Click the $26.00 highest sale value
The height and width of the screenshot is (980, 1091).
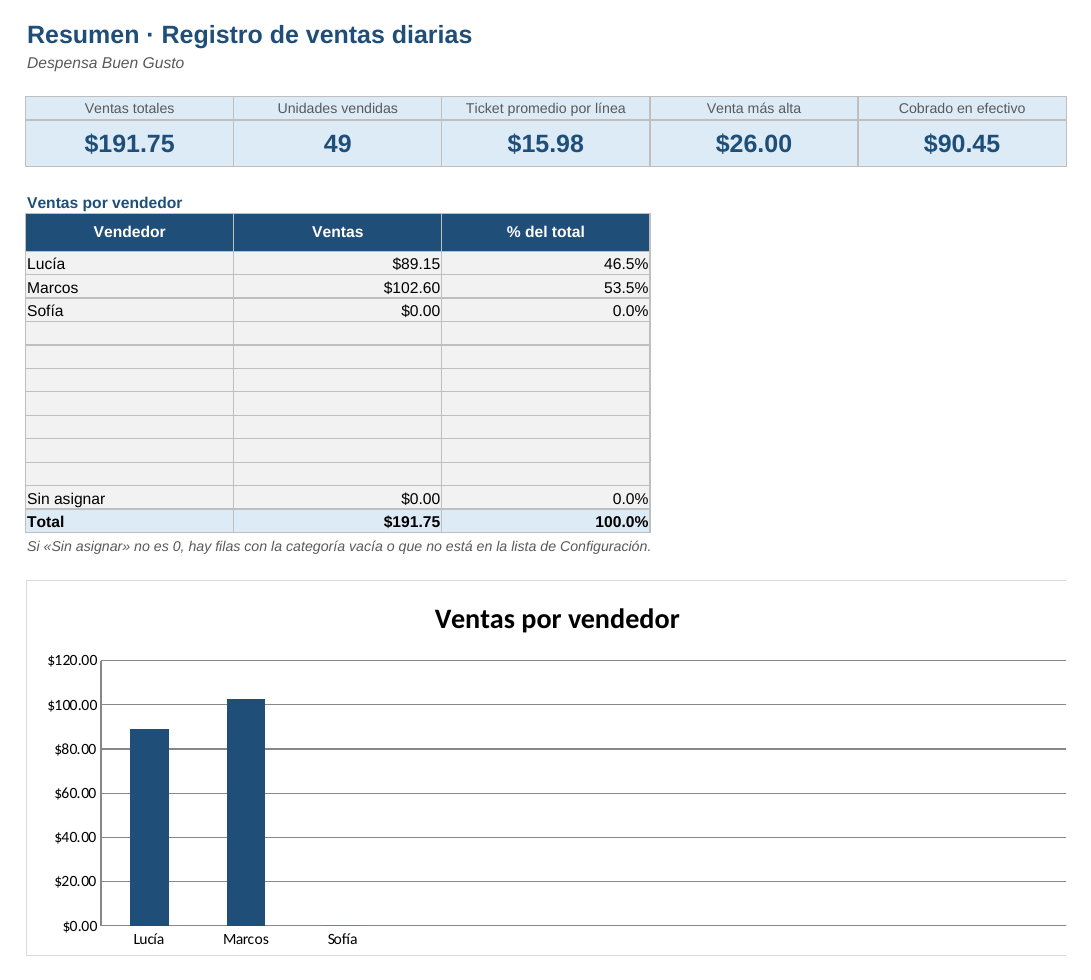(x=754, y=143)
